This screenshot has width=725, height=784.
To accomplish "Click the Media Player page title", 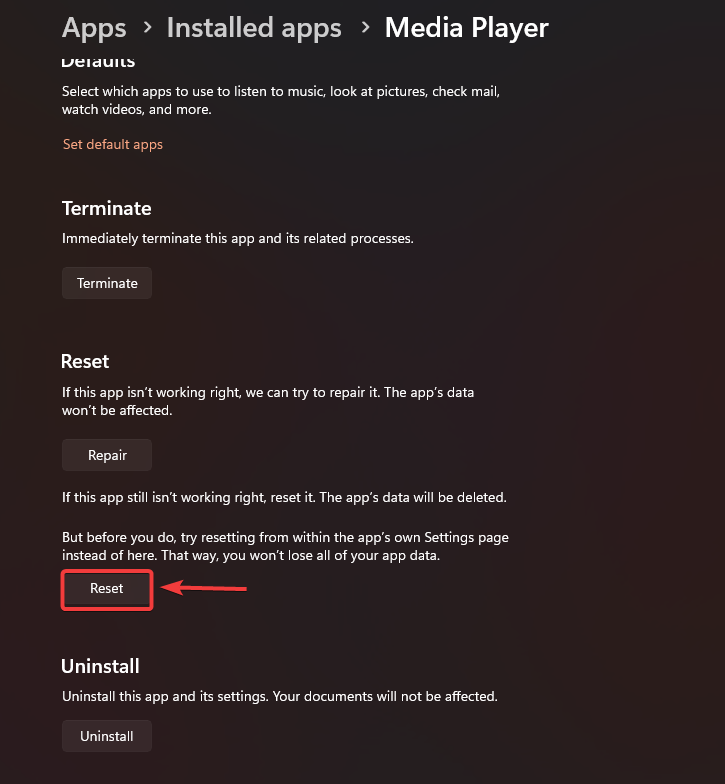I will (466, 27).
